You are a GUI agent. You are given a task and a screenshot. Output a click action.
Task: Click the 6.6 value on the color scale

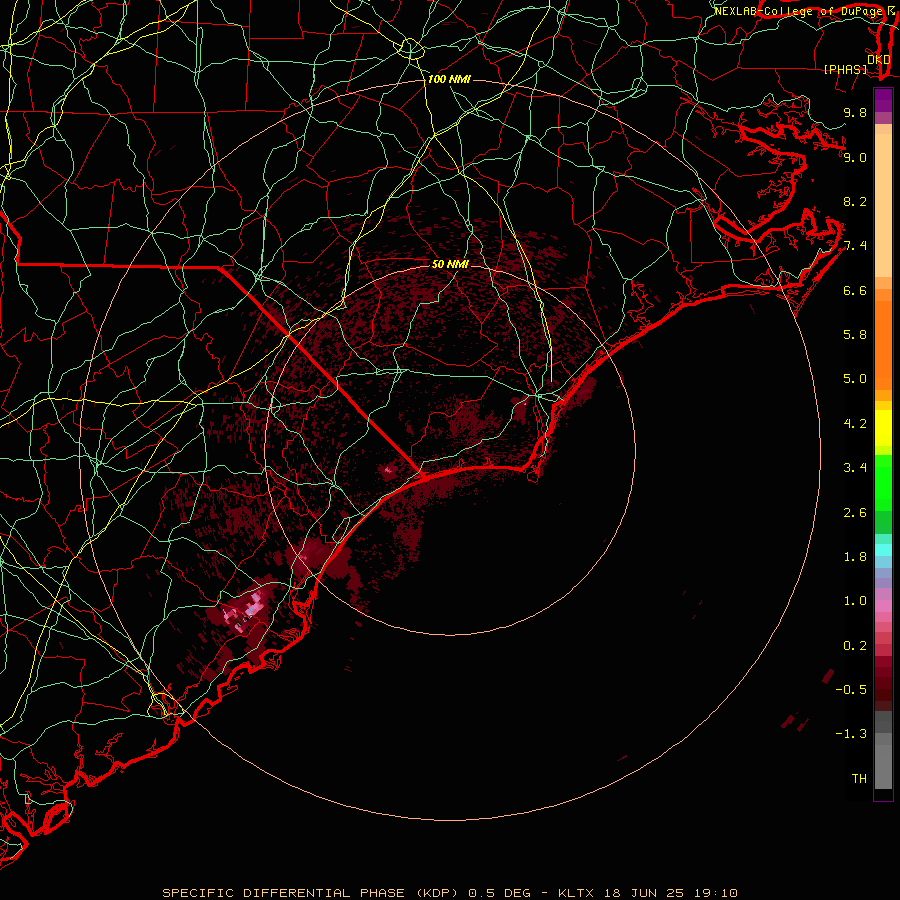pos(855,290)
